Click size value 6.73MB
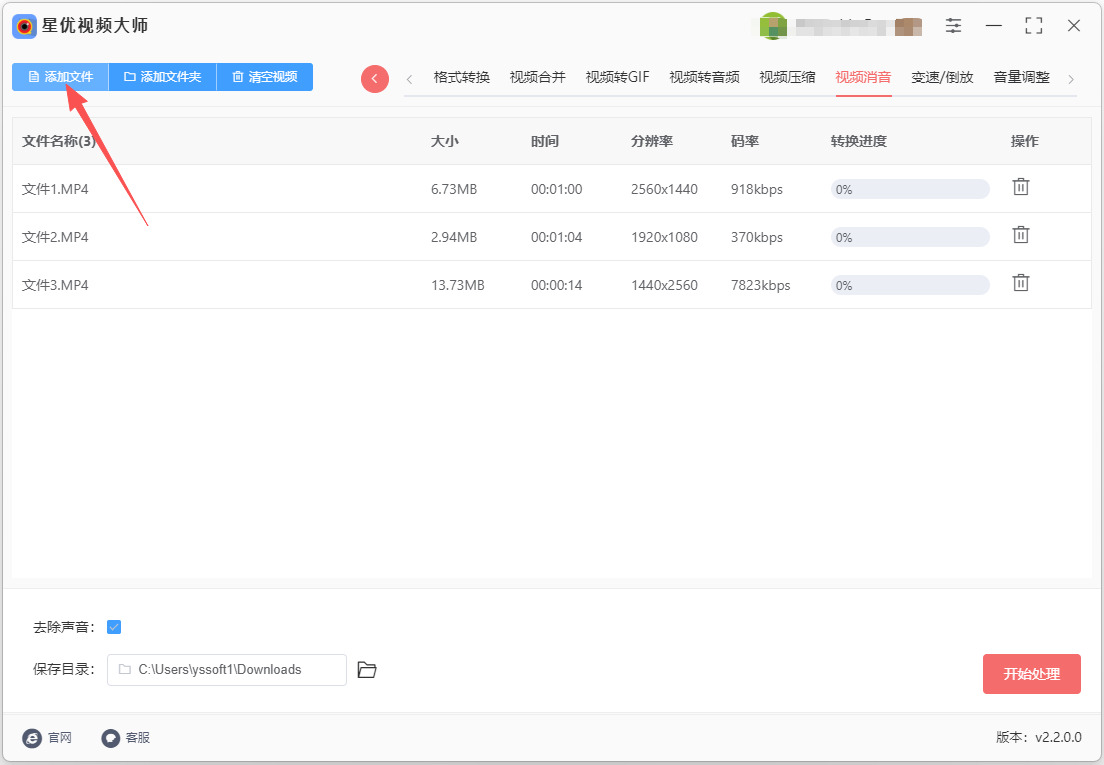 (454, 189)
